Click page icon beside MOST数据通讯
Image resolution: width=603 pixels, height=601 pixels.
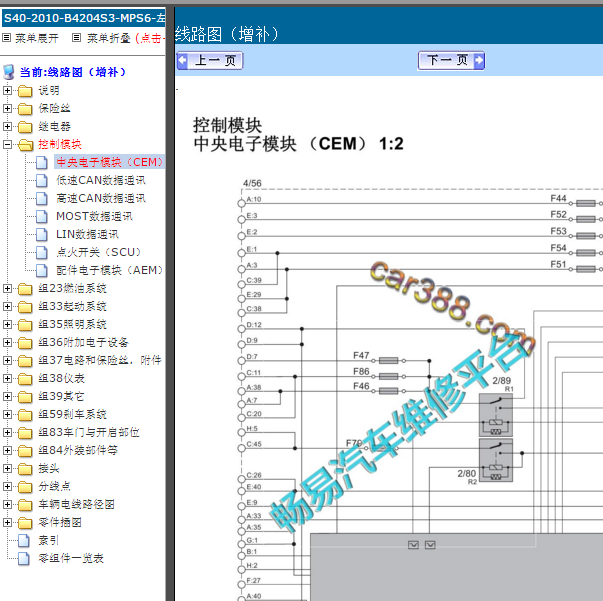point(42,216)
